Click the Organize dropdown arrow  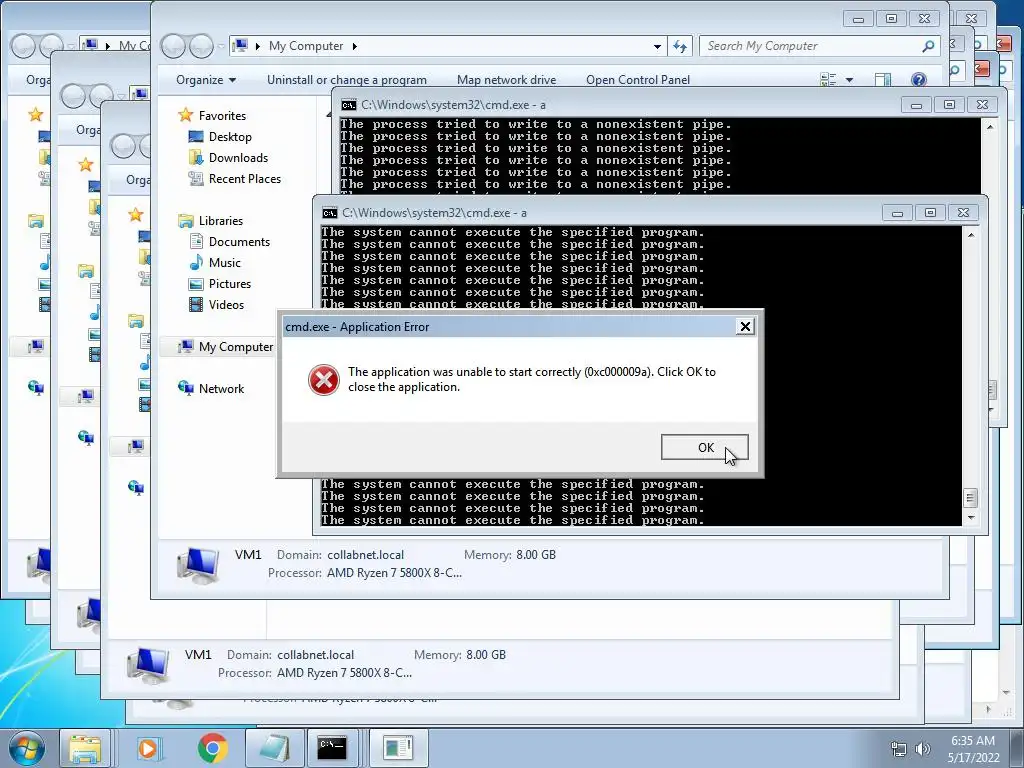[232, 80]
